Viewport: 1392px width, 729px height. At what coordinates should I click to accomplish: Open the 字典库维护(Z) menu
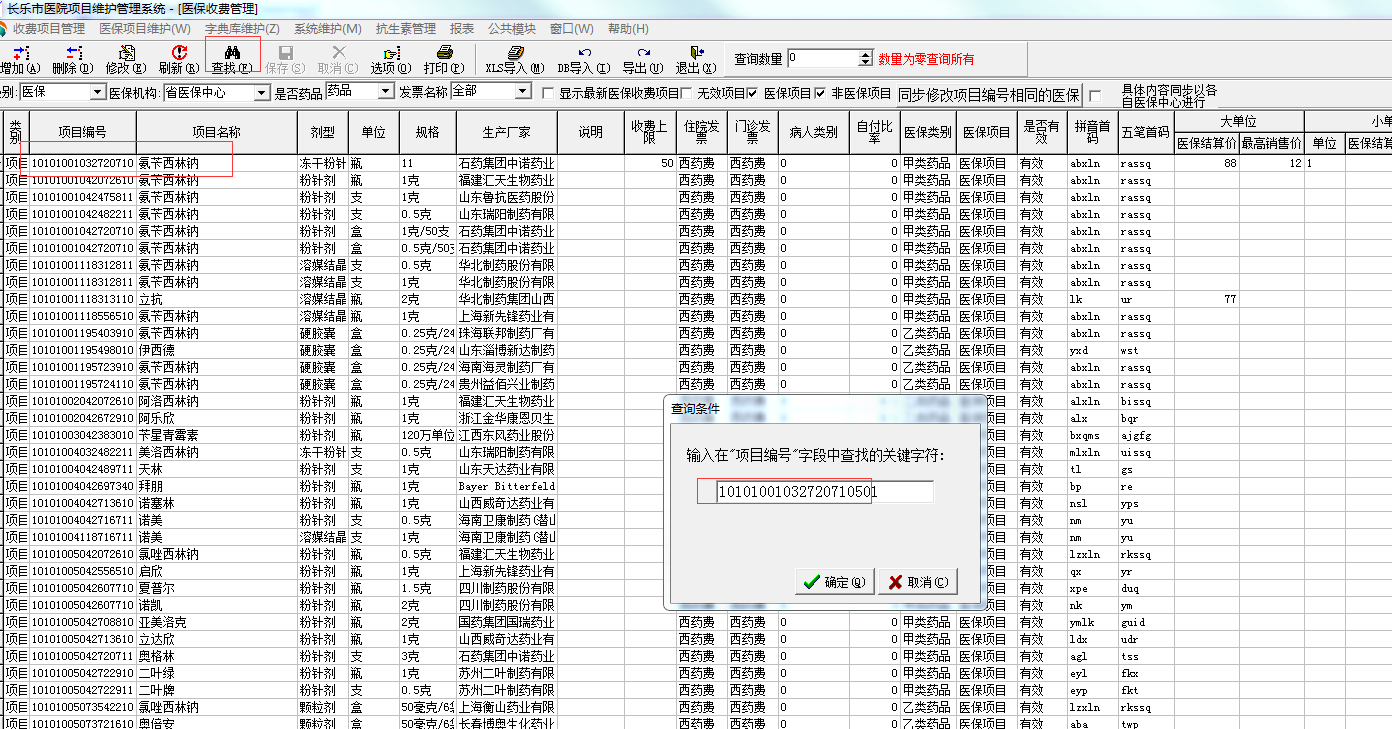click(x=243, y=29)
